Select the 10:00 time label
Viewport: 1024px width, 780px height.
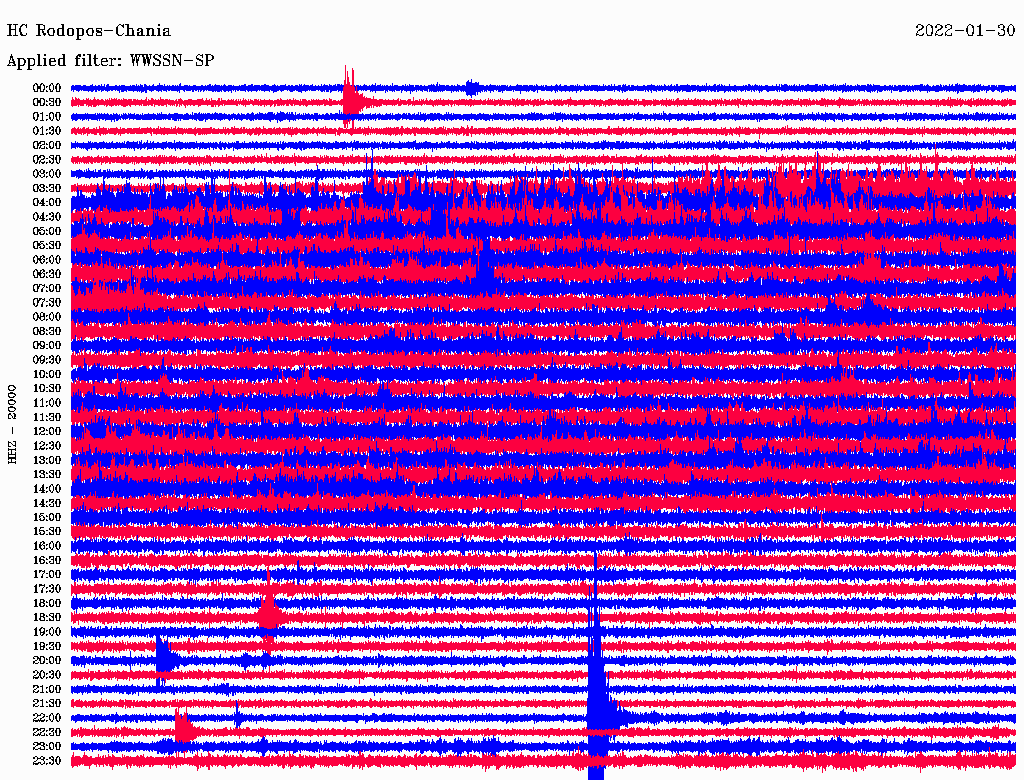(x=46, y=374)
